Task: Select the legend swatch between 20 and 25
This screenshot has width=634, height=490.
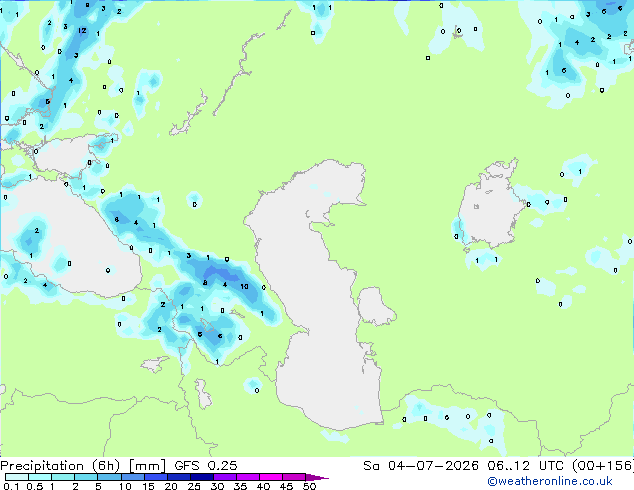Action: 178,477
